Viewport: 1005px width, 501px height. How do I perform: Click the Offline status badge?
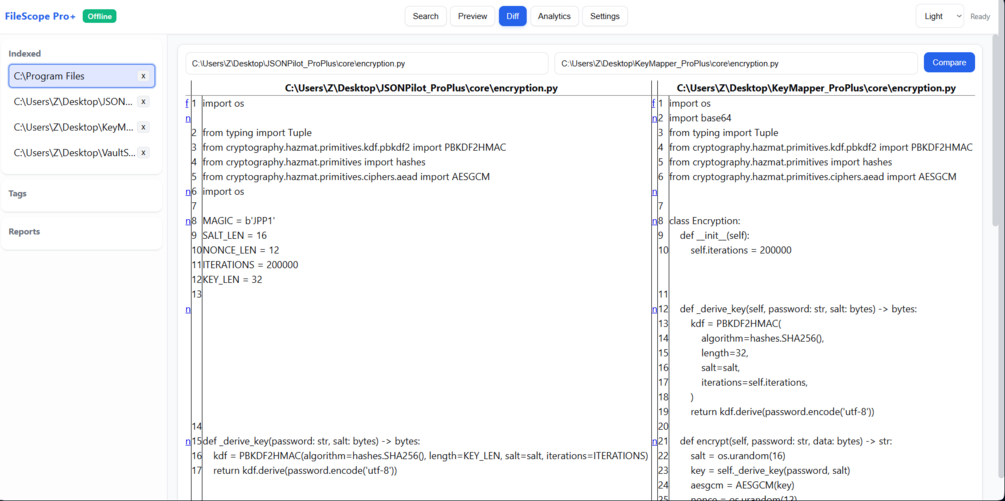[x=99, y=16]
